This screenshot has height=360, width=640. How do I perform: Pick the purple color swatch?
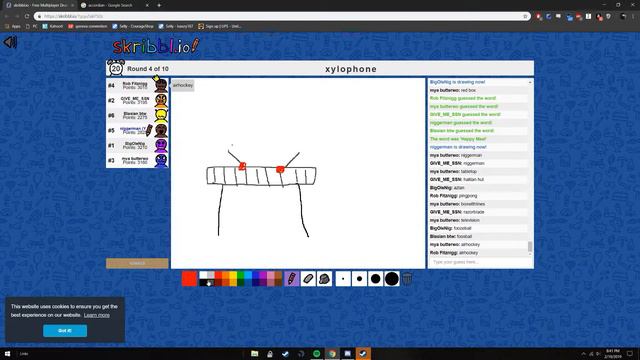click(x=263, y=276)
